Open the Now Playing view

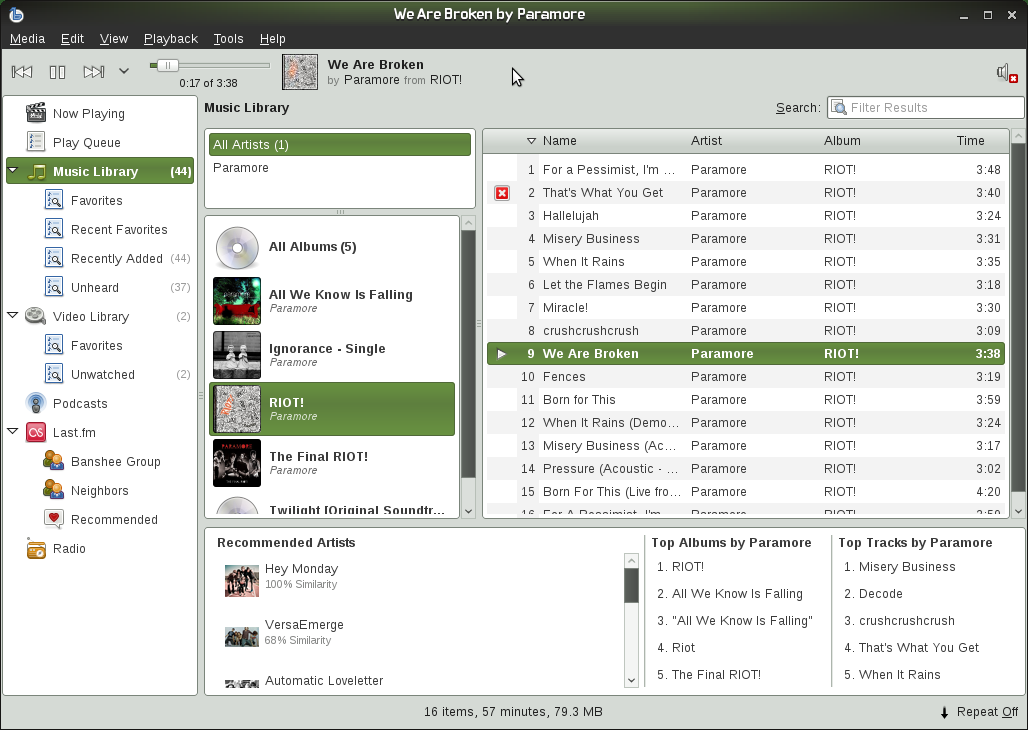point(88,114)
